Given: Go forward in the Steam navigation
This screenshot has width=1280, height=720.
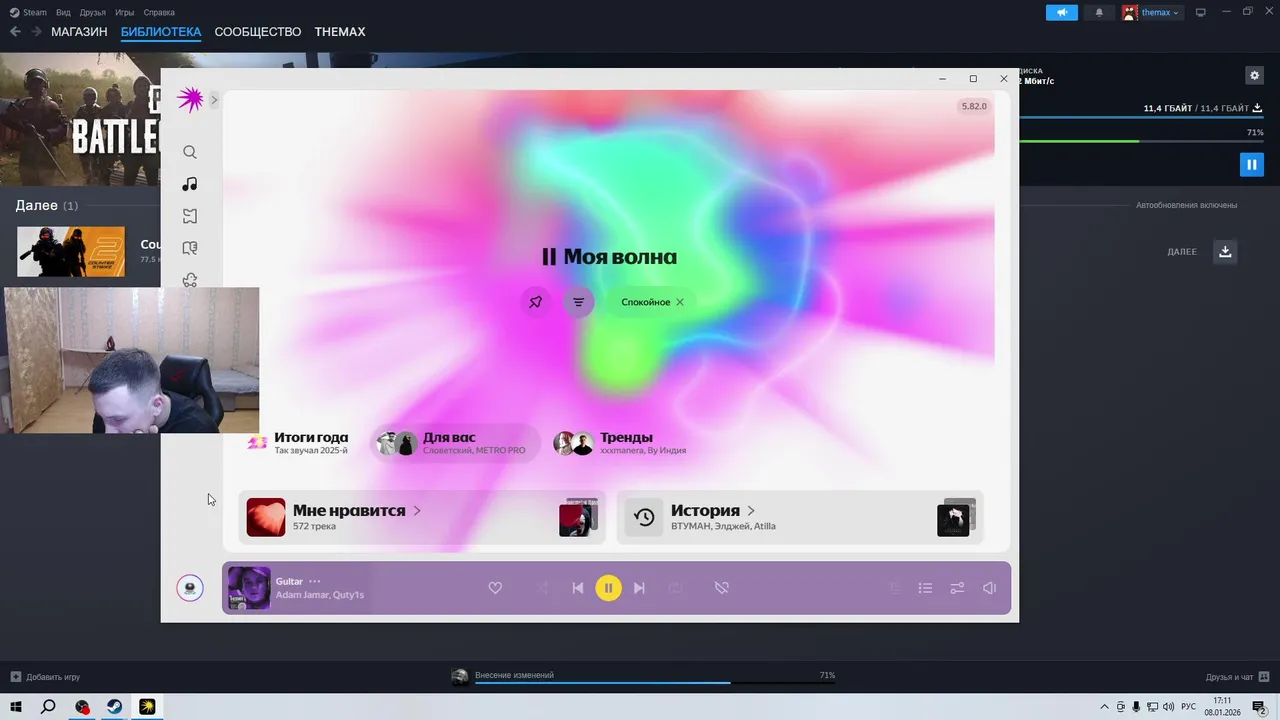Looking at the screenshot, I should (x=36, y=32).
